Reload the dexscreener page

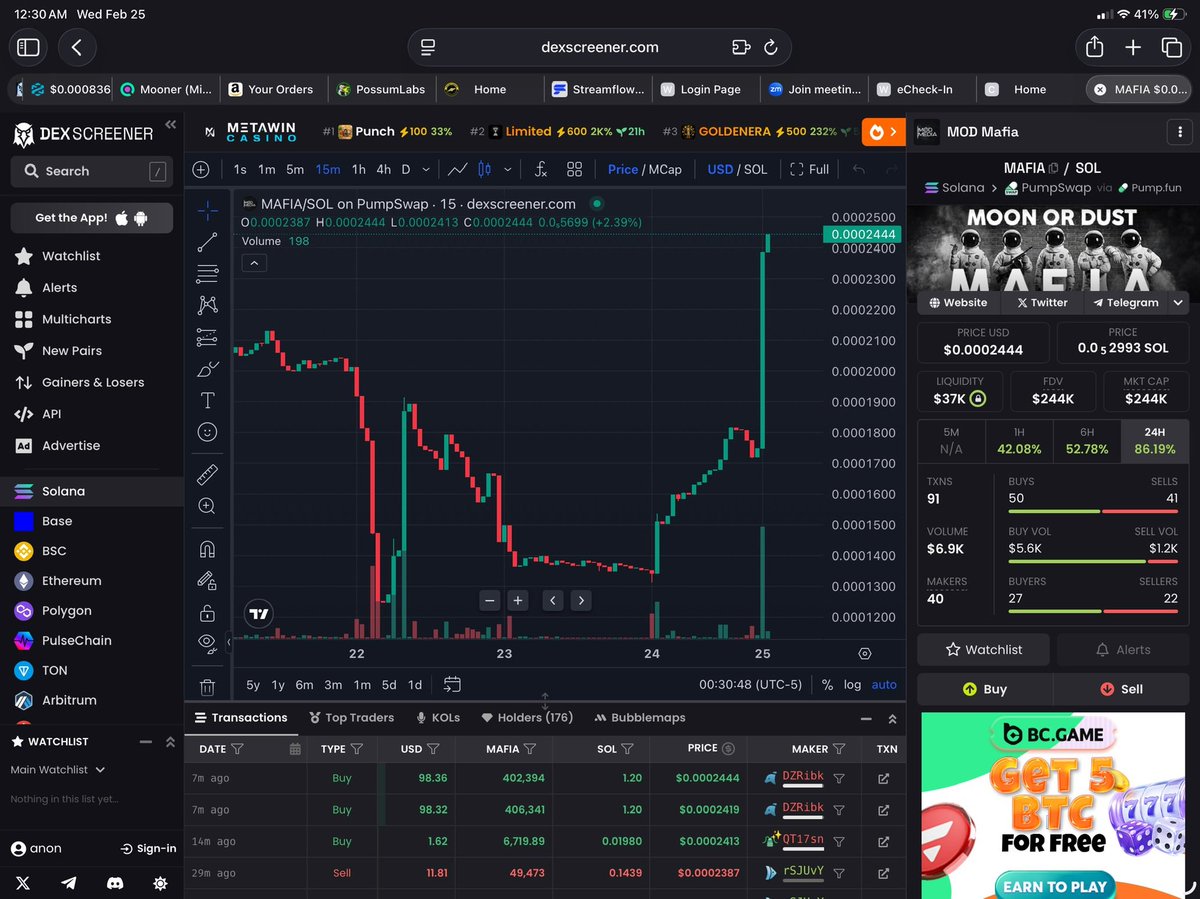770,47
